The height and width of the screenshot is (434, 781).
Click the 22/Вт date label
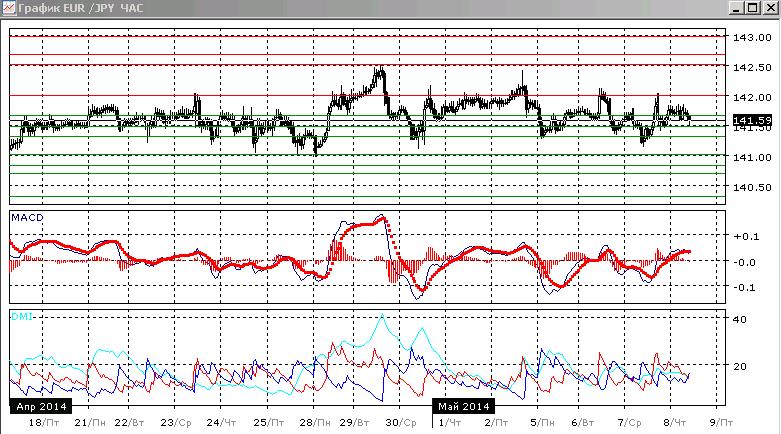click(130, 423)
